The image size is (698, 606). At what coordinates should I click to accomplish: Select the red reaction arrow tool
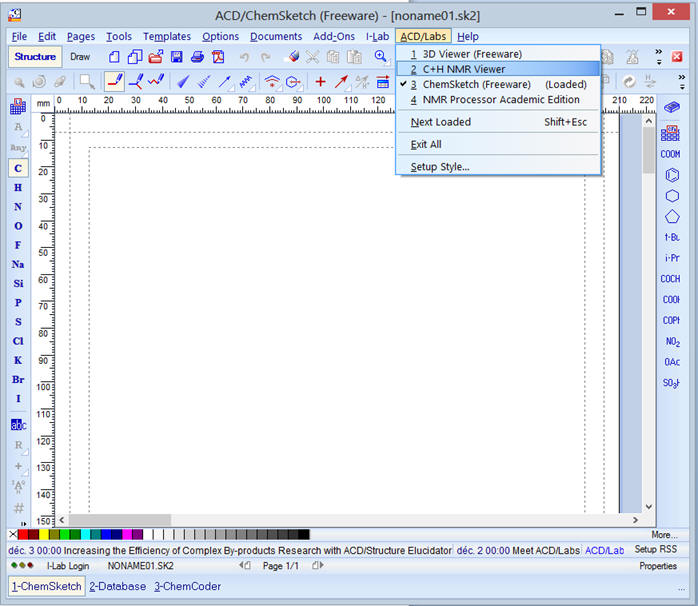[341, 81]
